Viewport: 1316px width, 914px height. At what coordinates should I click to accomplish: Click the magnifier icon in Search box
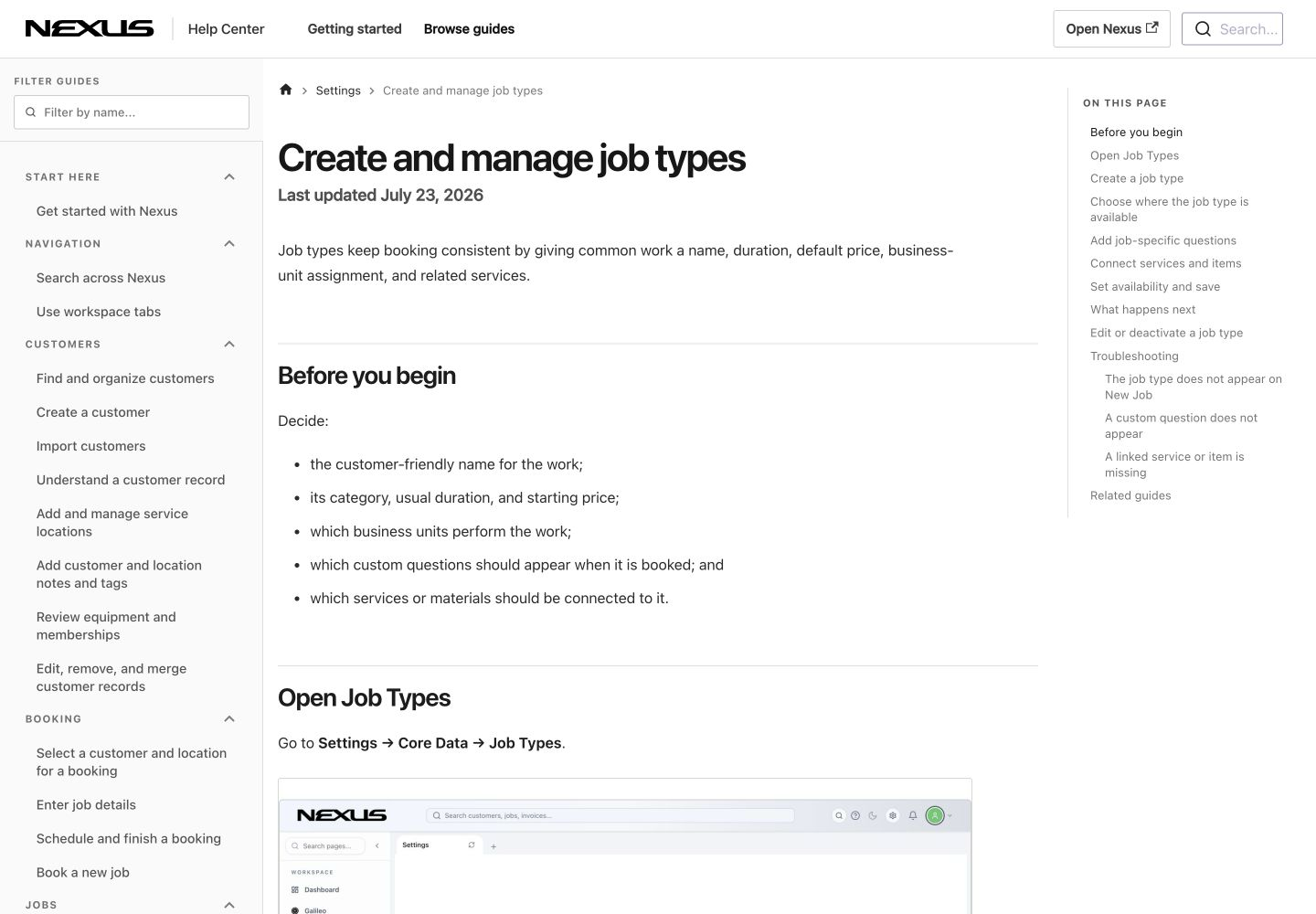point(1204,29)
